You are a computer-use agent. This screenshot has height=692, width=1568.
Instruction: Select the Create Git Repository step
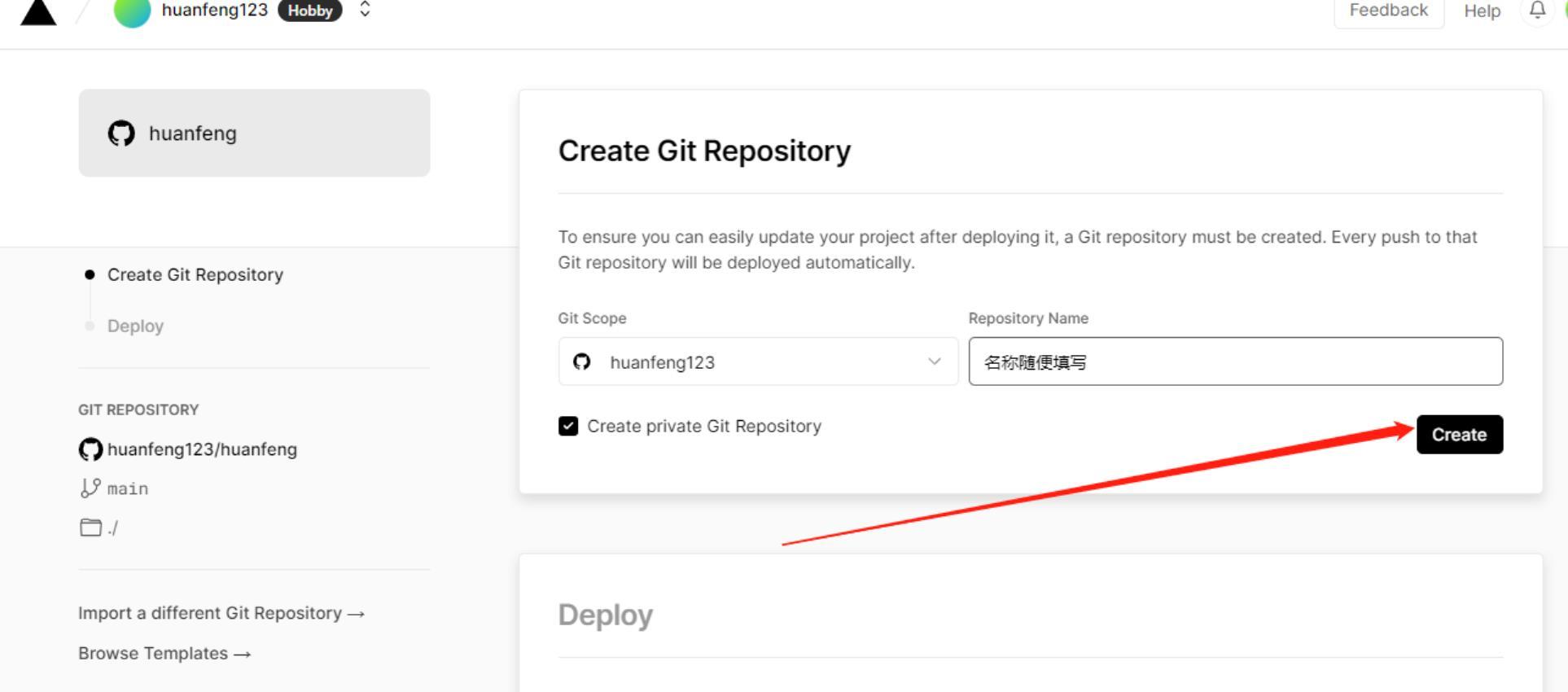(x=195, y=274)
